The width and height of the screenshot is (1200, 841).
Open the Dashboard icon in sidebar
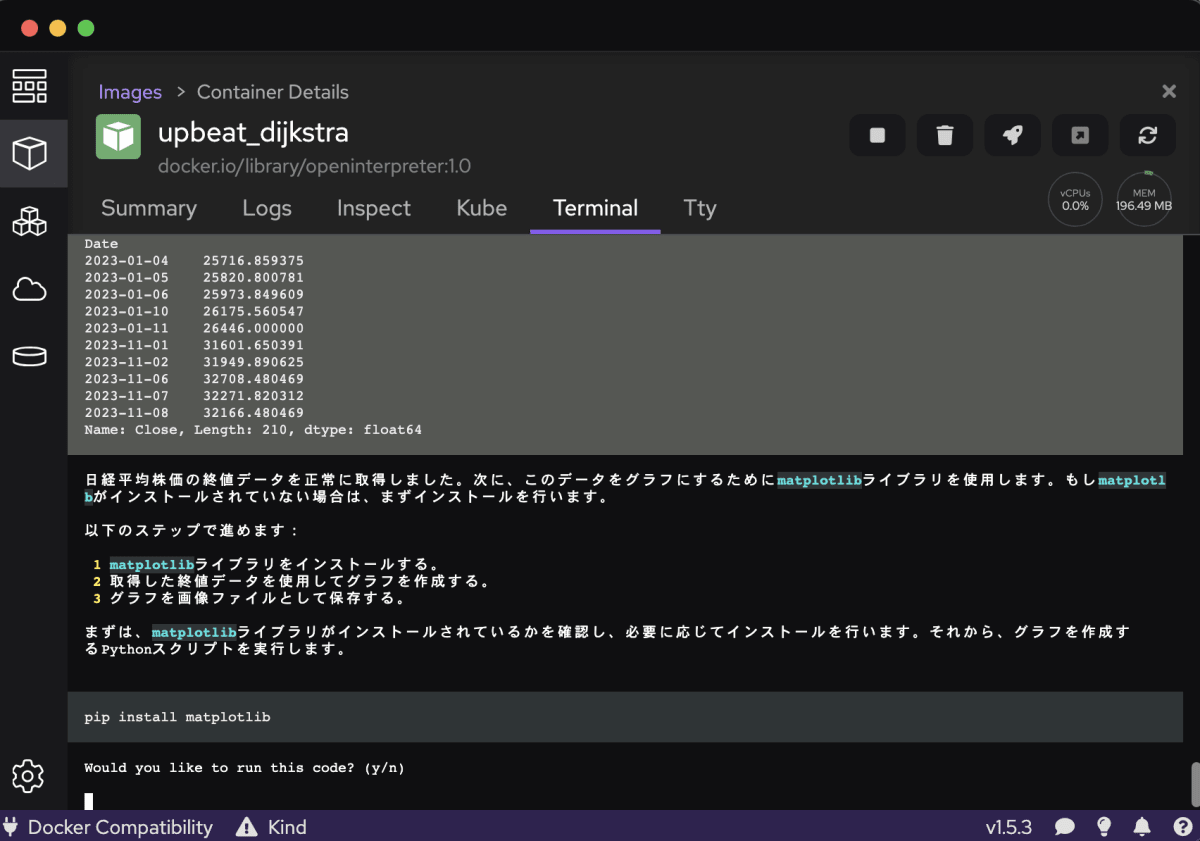30,87
